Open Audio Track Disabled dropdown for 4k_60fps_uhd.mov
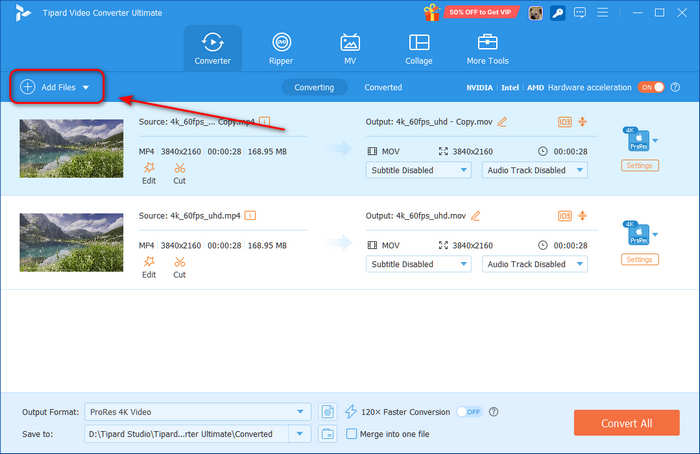The width and height of the screenshot is (700, 454). pyautogui.click(x=535, y=264)
